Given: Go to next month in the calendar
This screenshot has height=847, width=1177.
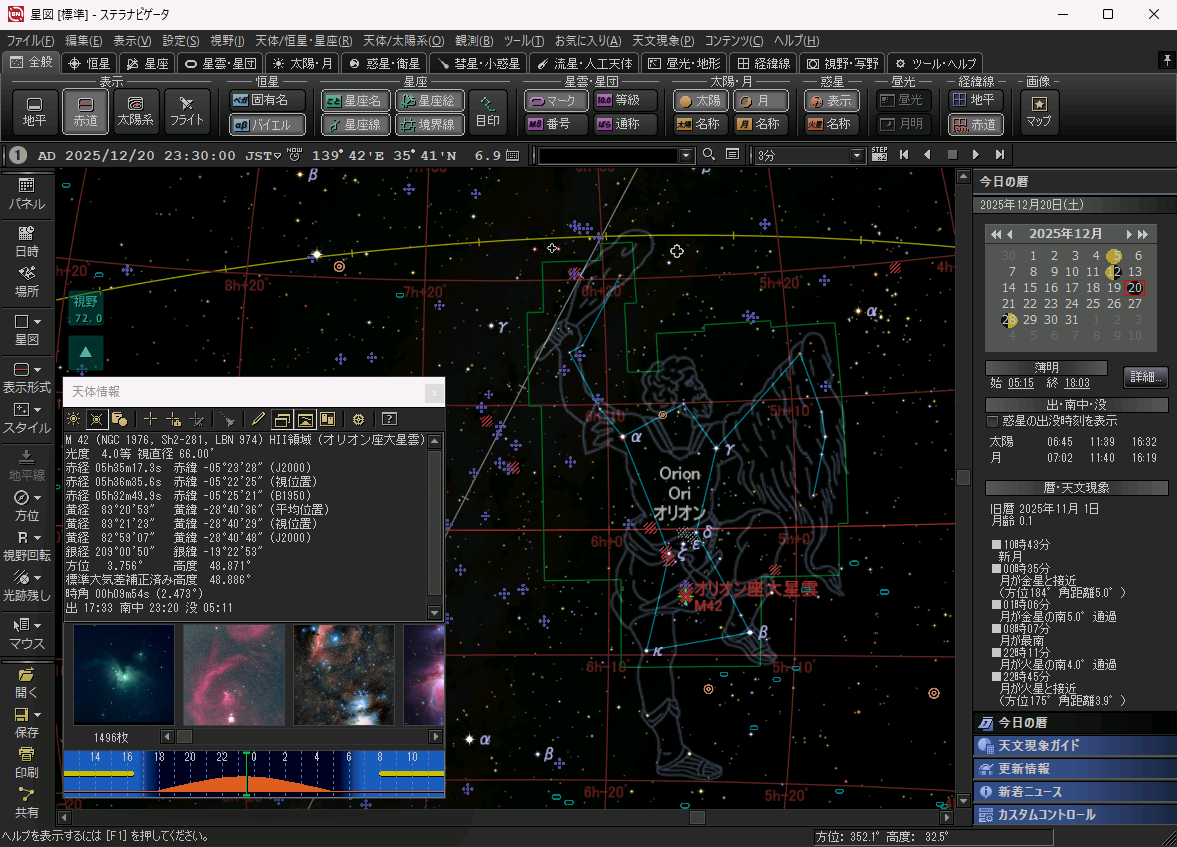Looking at the screenshot, I should (1129, 234).
